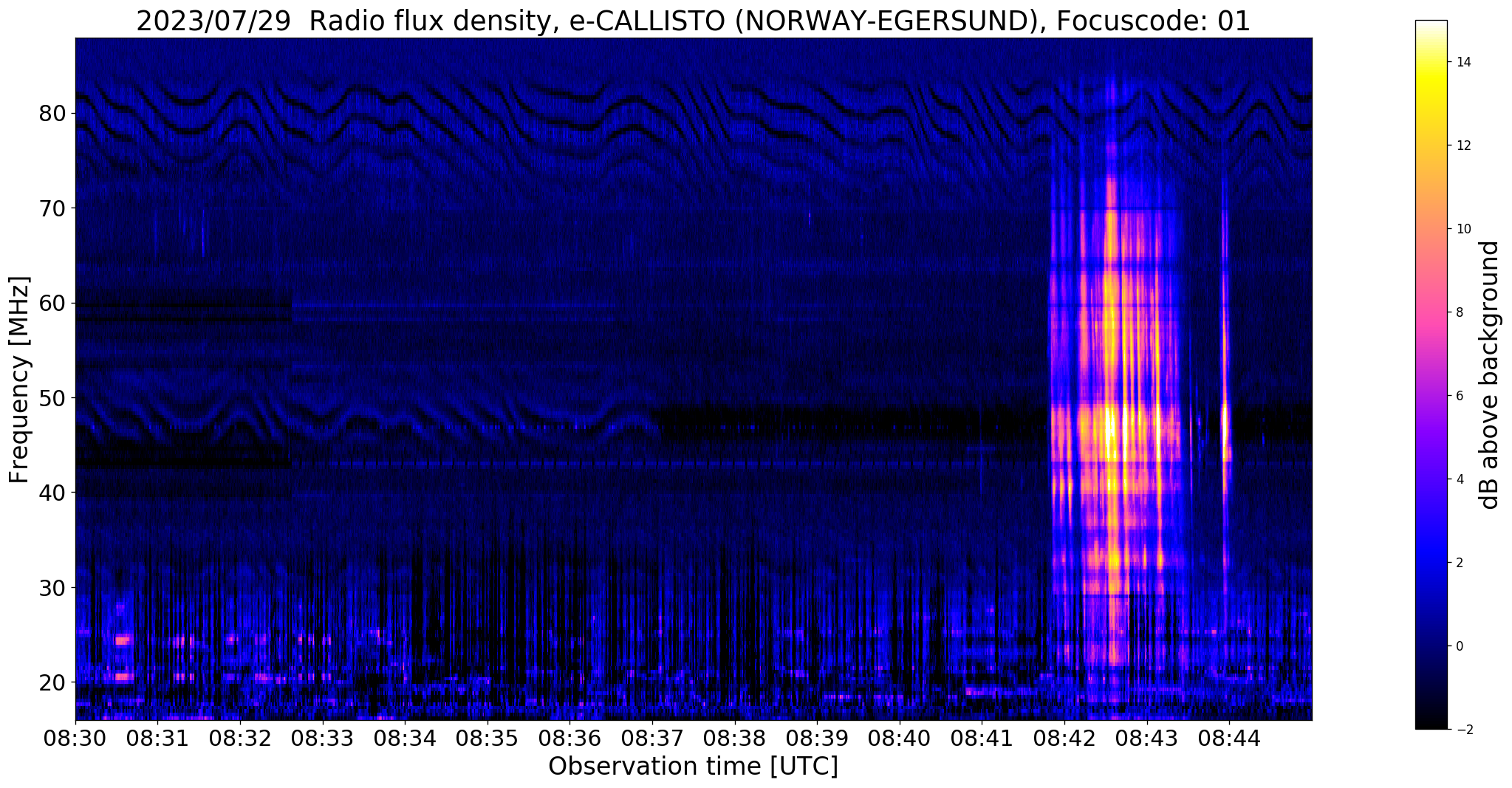Click the dB above background colorbar label
The height and width of the screenshot is (788, 1512).
pos(1490,375)
